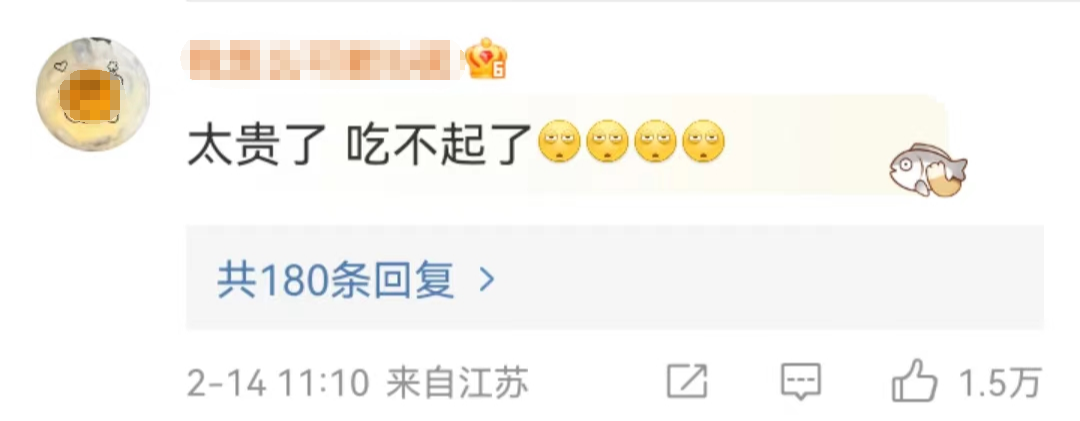The height and width of the screenshot is (421, 1080).
Task: Tap the gray replies preview box
Action: [x=615, y=278]
